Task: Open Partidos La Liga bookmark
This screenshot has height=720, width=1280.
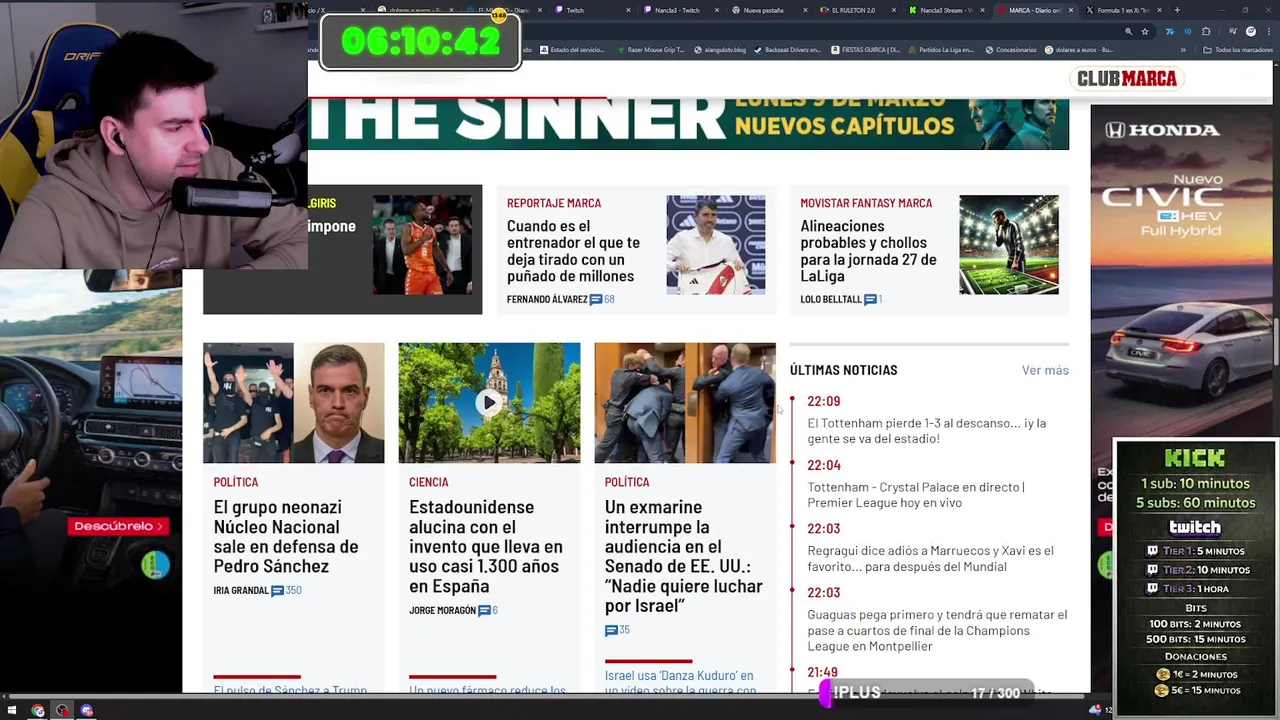Action: coord(941,50)
